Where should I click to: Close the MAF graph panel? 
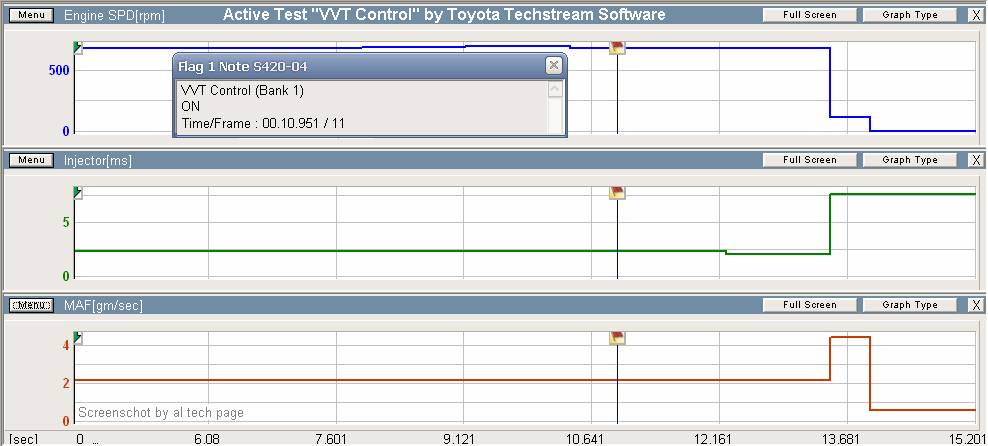tap(976, 305)
